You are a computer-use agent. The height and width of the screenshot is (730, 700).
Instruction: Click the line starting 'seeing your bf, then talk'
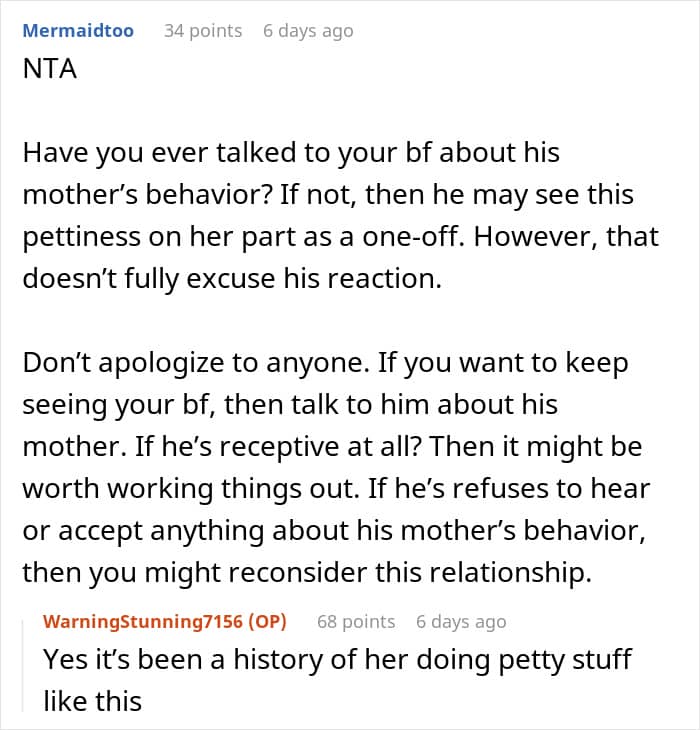click(290, 405)
